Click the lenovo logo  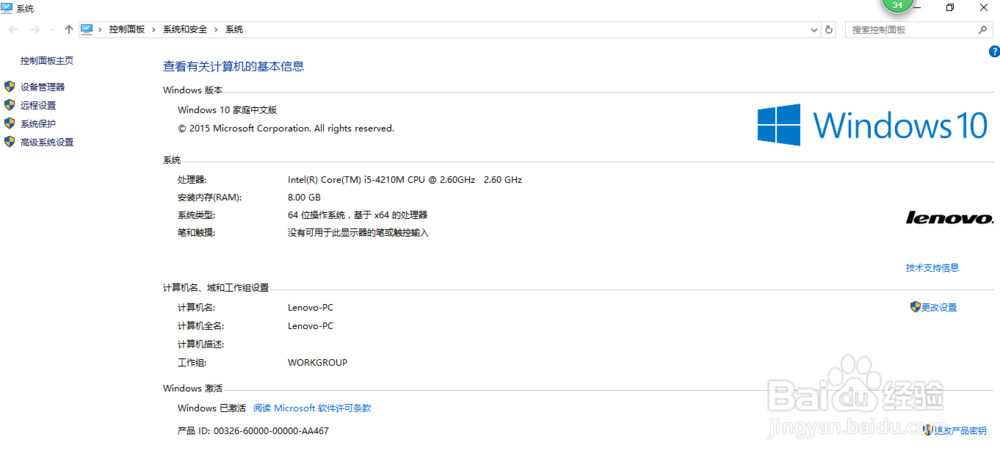tap(950, 218)
